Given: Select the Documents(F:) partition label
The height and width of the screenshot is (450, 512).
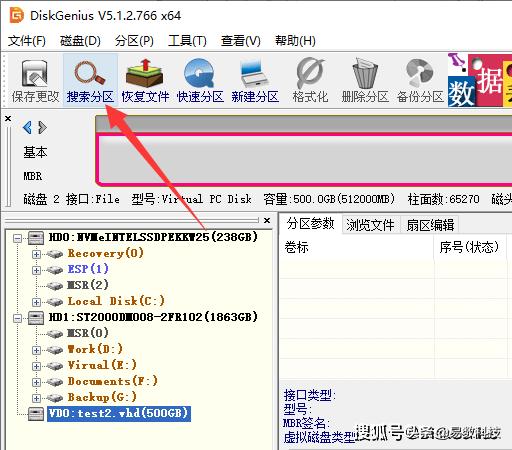Looking at the screenshot, I should click(x=113, y=381).
